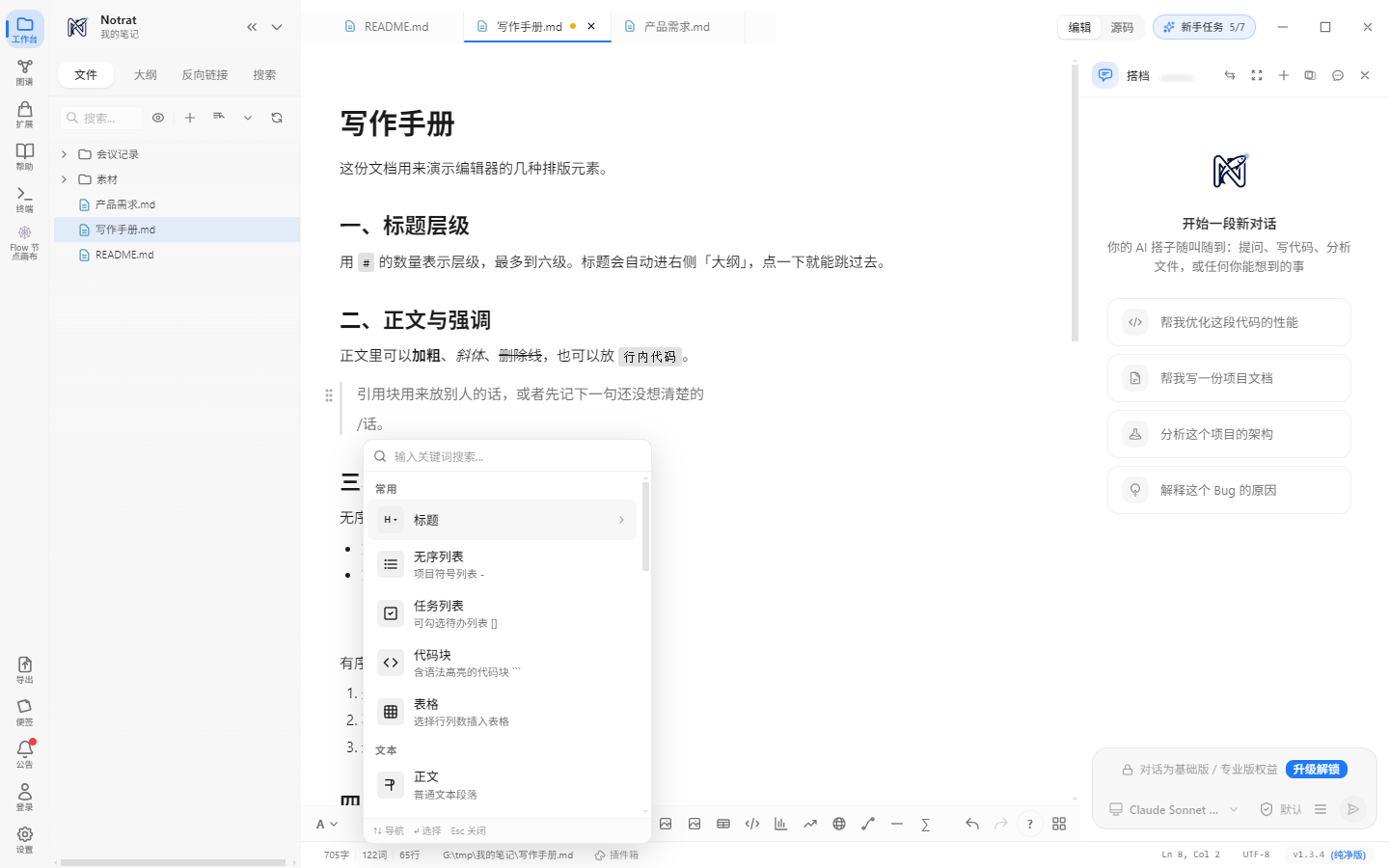Open chat history bubble icon in 搭档 panel
The height and width of the screenshot is (868, 1389).
coord(1338,75)
